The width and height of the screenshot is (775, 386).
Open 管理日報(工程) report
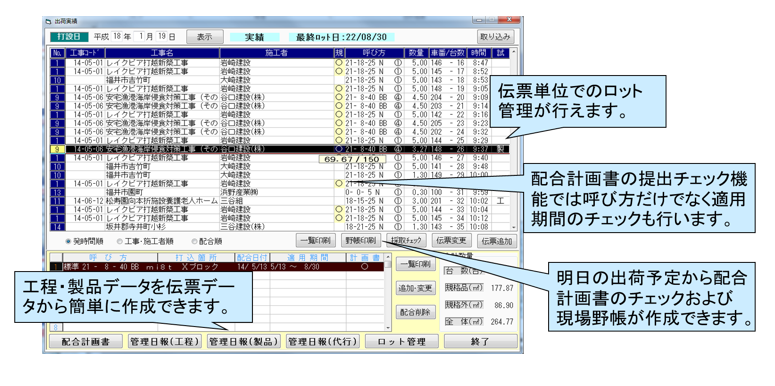coord(165,342)
